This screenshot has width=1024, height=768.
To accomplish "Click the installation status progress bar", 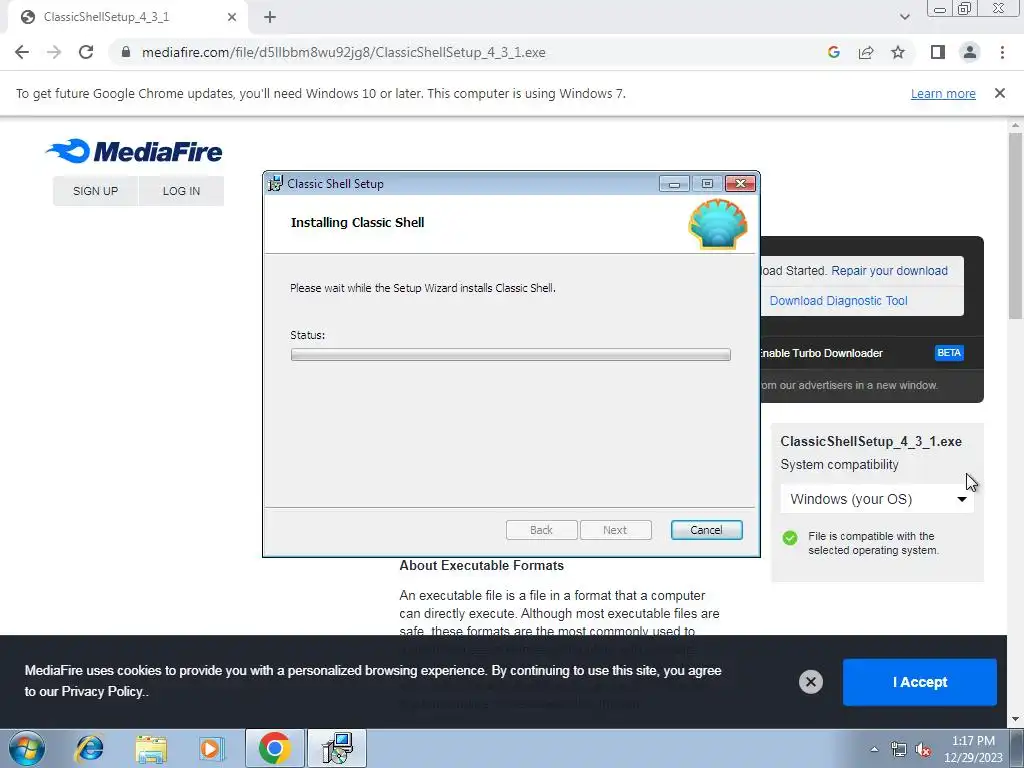I will pos(511,355).
